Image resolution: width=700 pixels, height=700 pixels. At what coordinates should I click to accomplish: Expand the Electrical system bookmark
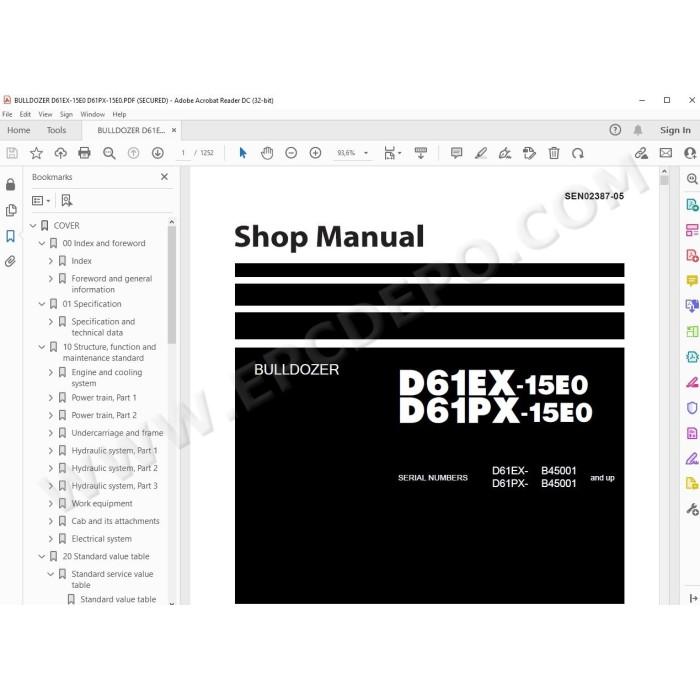50,539
